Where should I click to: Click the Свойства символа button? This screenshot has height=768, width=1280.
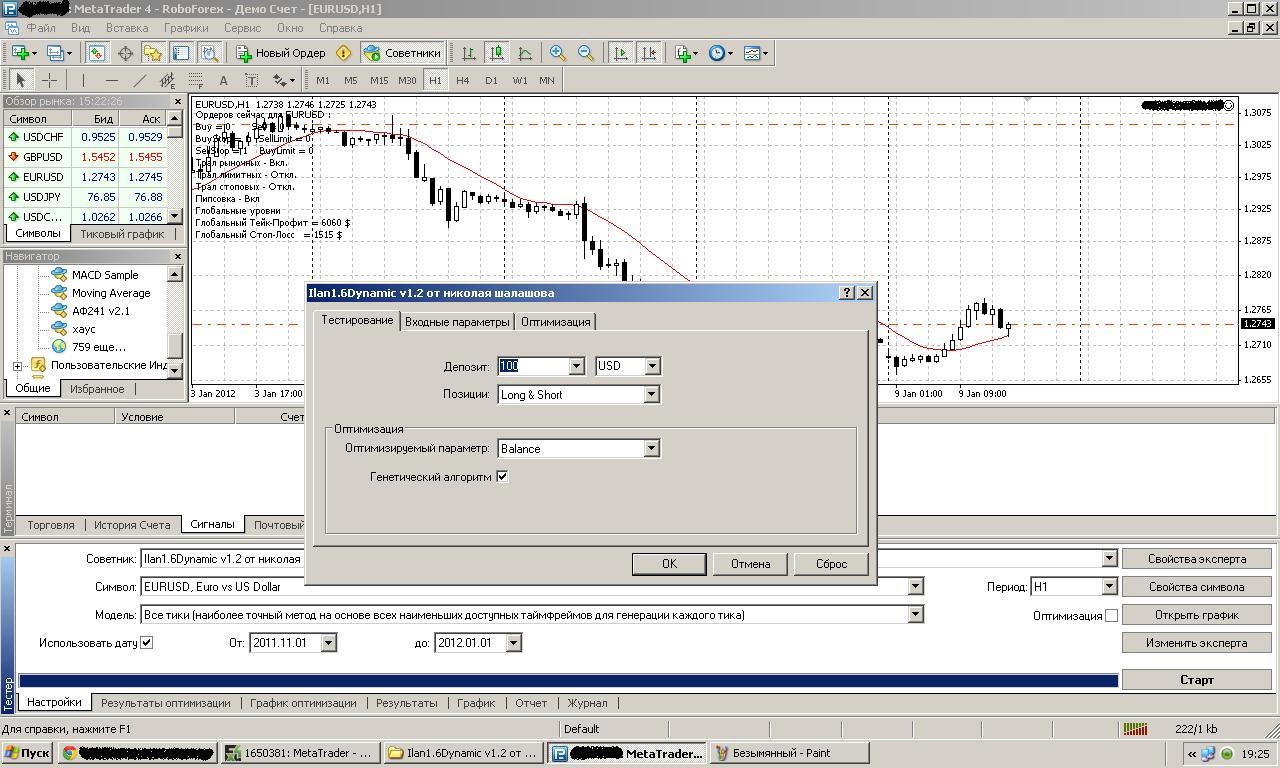point(1196,587)
